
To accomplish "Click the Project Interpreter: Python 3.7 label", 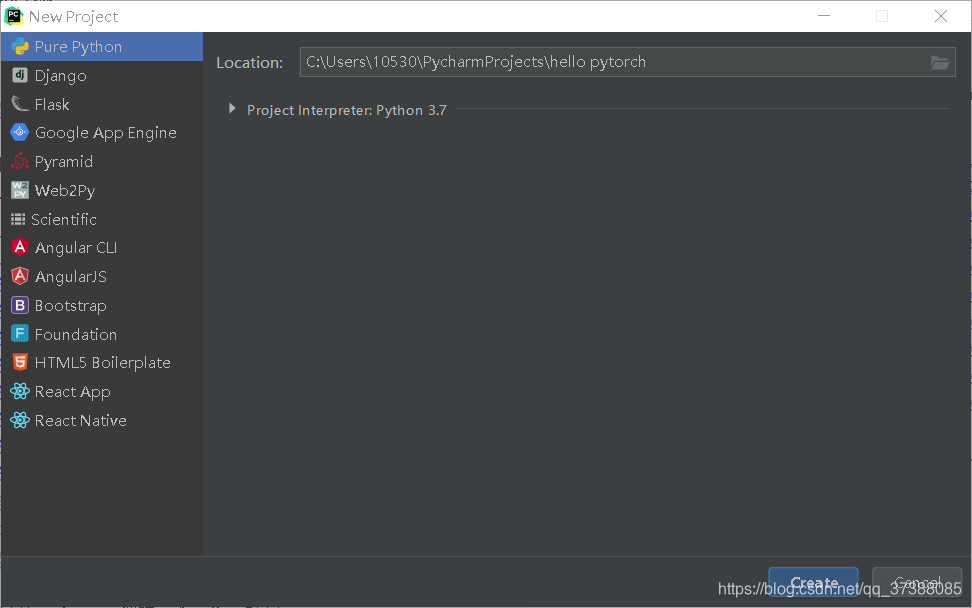I will click(347, 110).
